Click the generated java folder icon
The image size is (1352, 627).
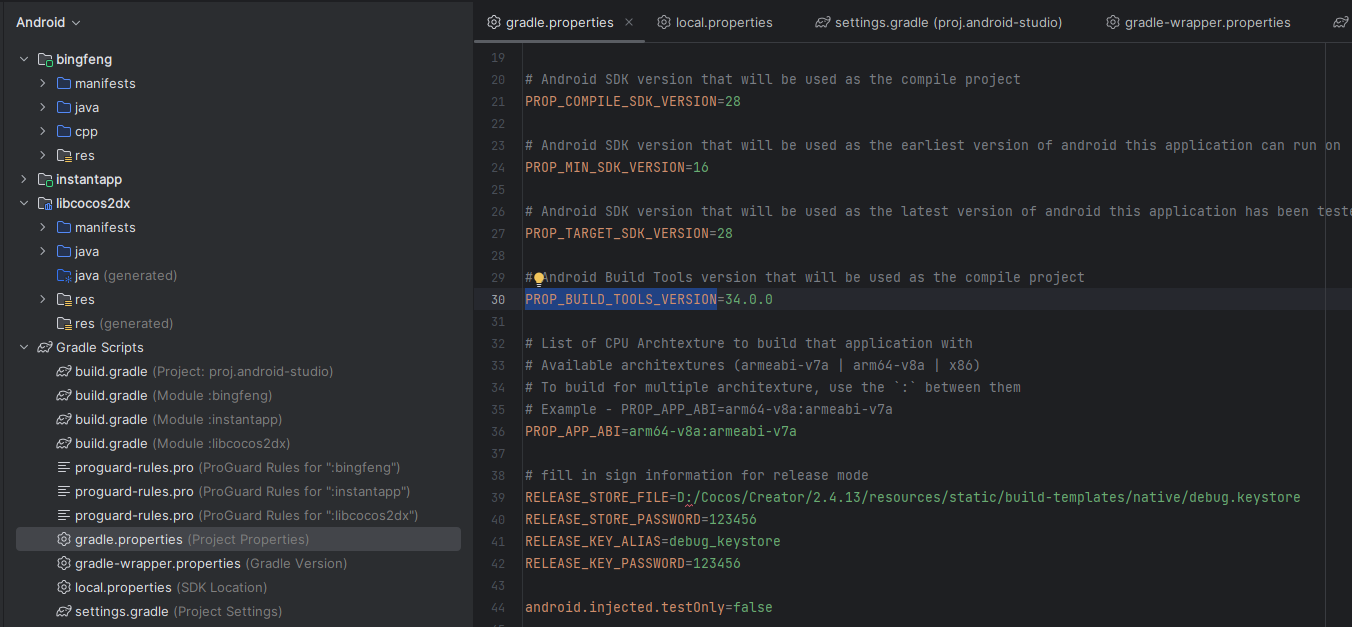[64, 276]
